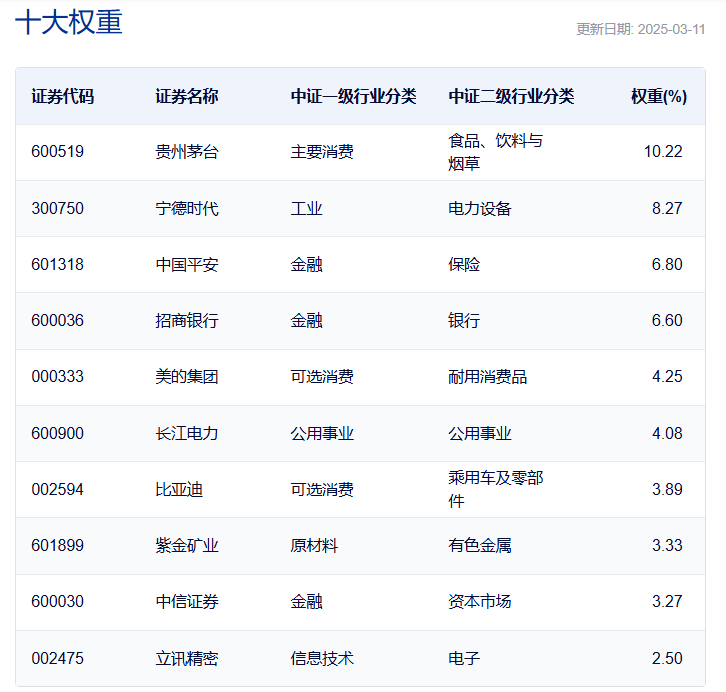Select the 中信证券 name cell

tap(187, 601)
